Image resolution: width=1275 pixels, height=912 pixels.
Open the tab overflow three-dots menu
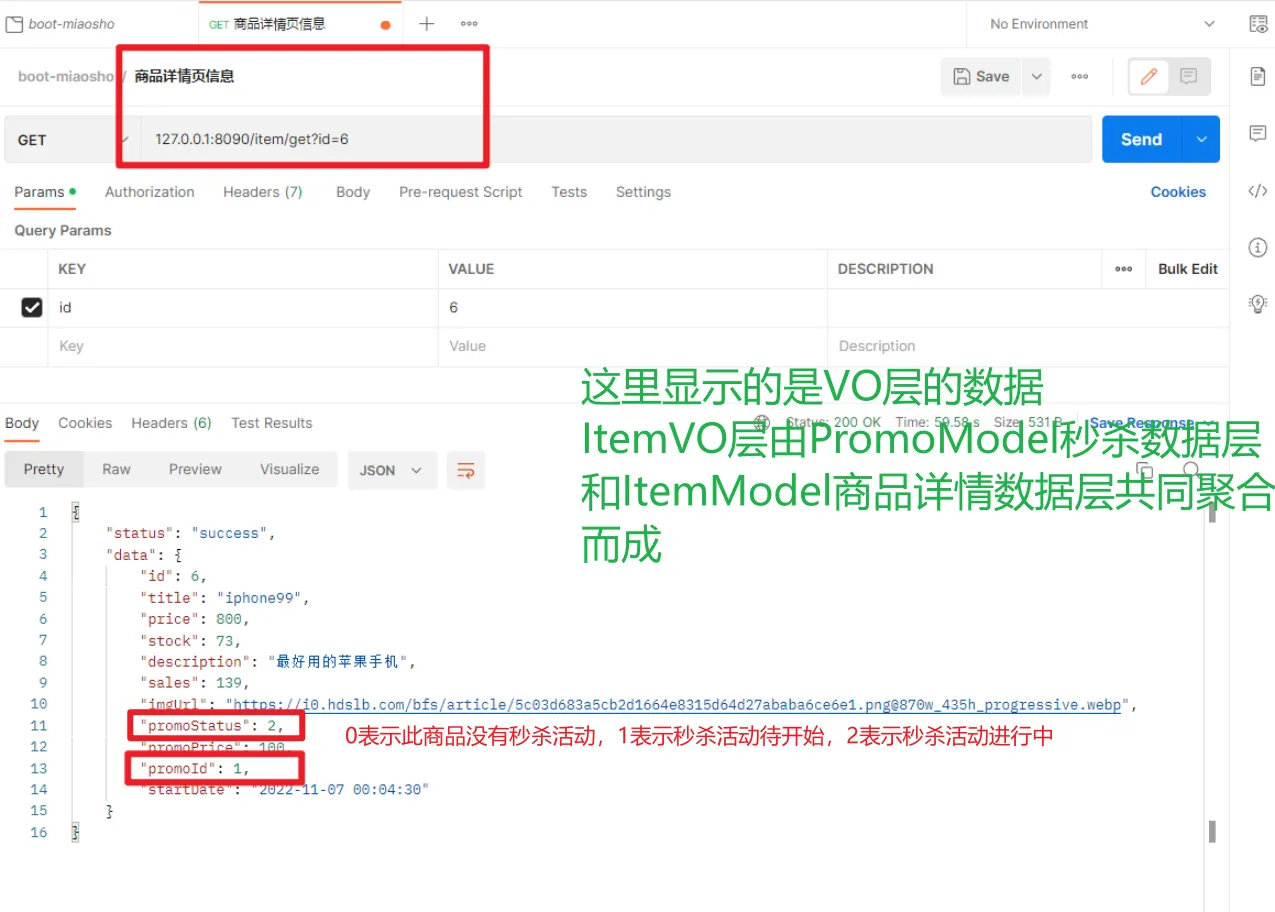469,24
